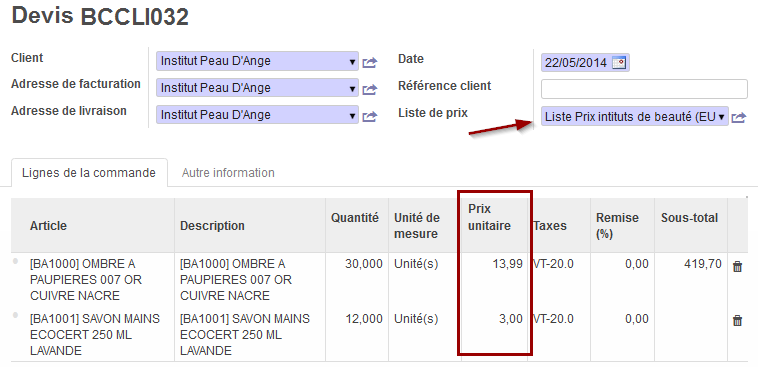The height and width of the screenshot is (367, 758).
Task: Open external link icon beside Liste de prix
Action: click(x=739, y=117)
